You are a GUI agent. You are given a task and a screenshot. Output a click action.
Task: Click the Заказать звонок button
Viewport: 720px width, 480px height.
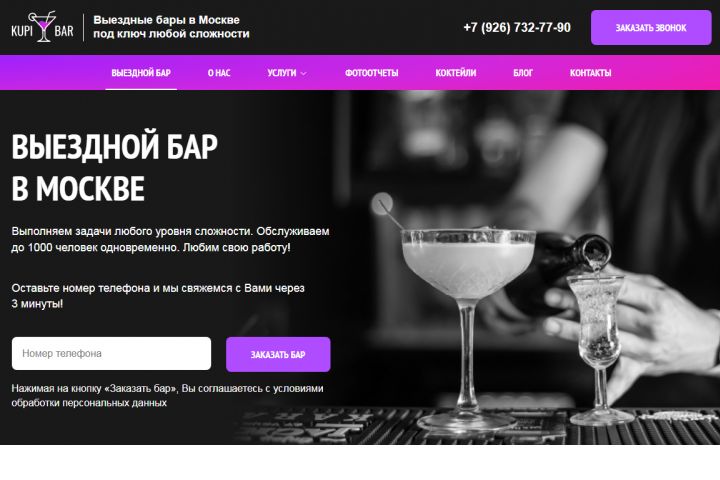pyautogui.click(x=651, y=28)
